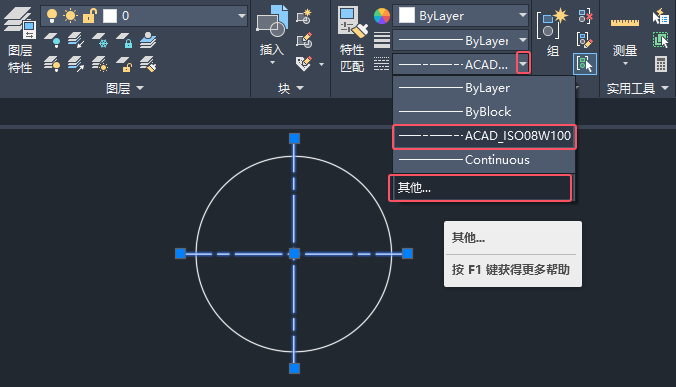Click the linetype icon beside ACAD dropdown

382,64
